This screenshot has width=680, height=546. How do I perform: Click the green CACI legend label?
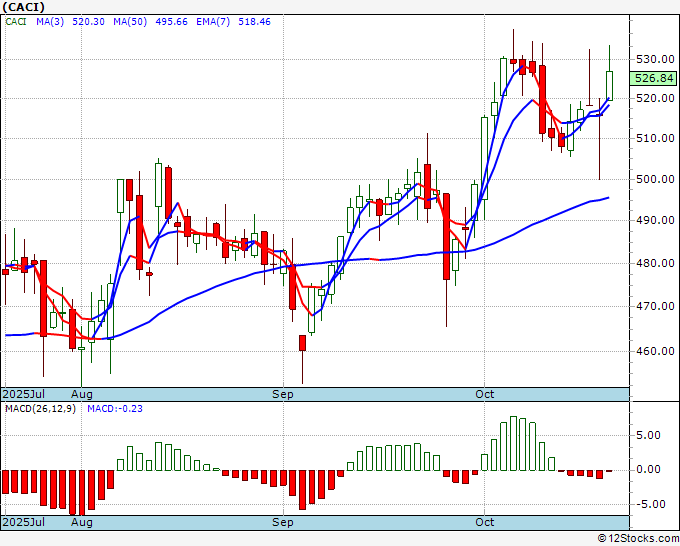[16, 22]
